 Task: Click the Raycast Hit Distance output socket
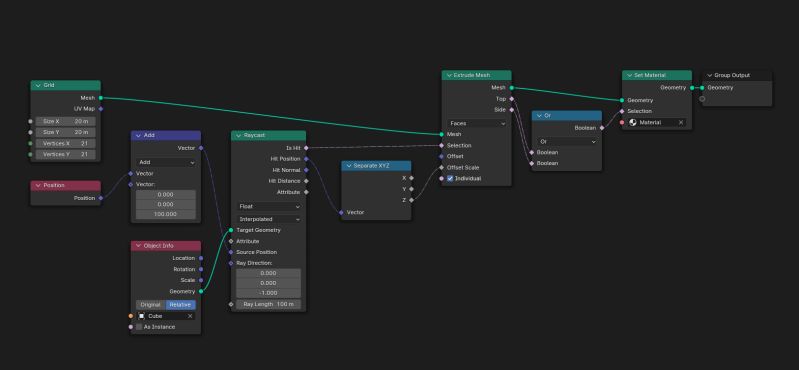[x=306, y=181]
